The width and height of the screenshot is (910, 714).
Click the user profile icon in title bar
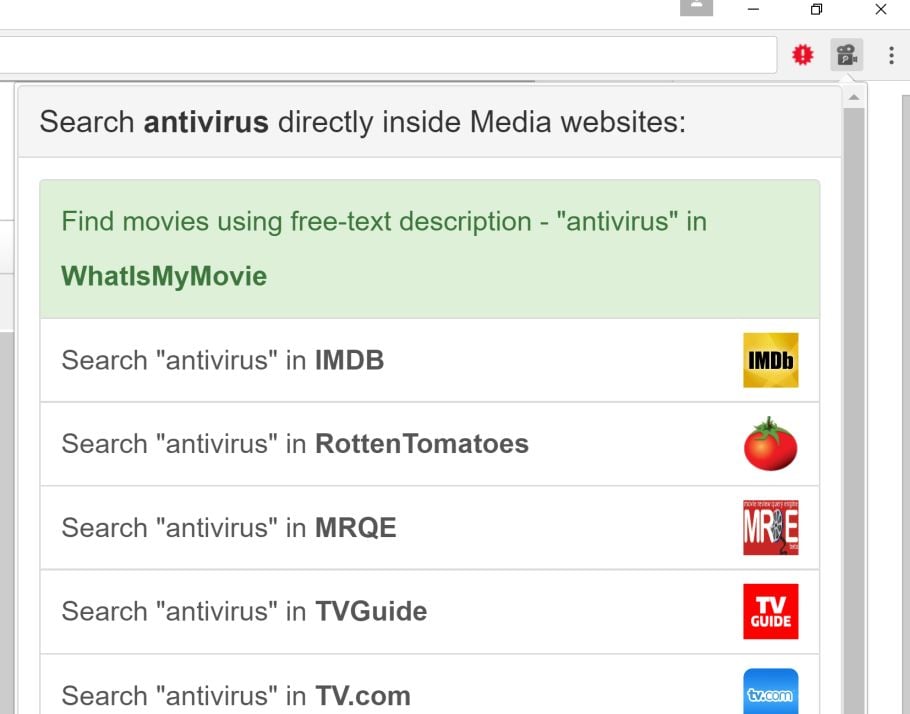pyautogui.click(x=697, y=8)
